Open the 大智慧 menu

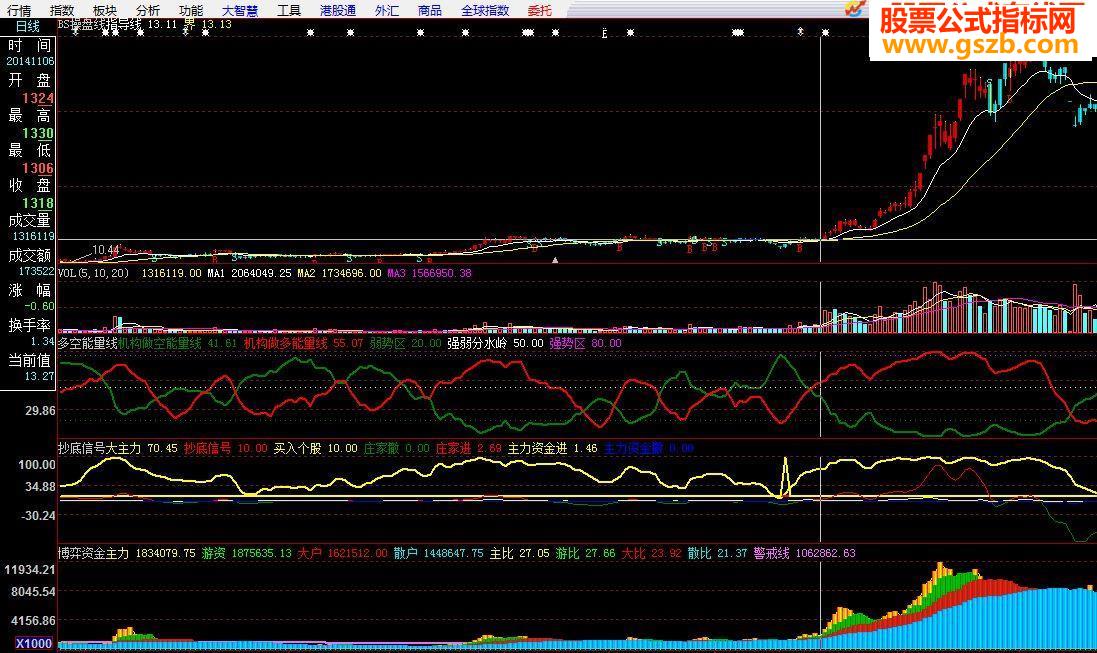240,10
